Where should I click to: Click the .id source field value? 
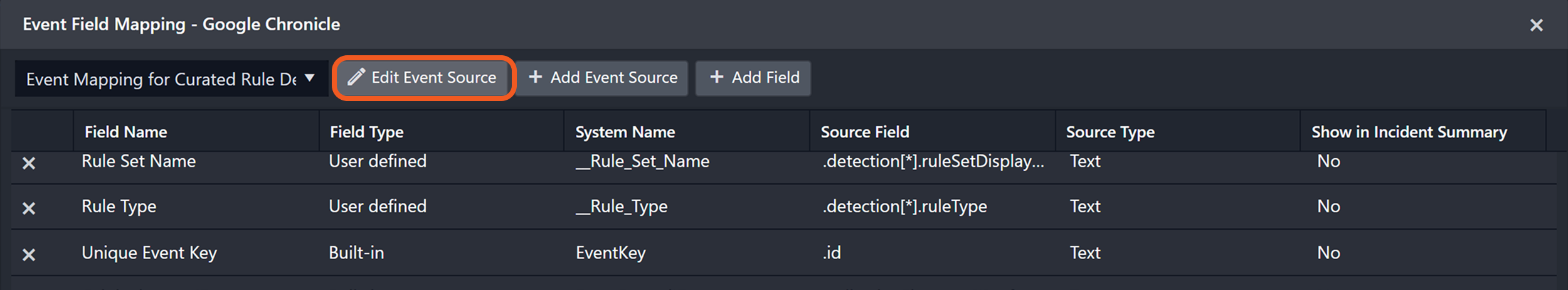click(832, 253)
